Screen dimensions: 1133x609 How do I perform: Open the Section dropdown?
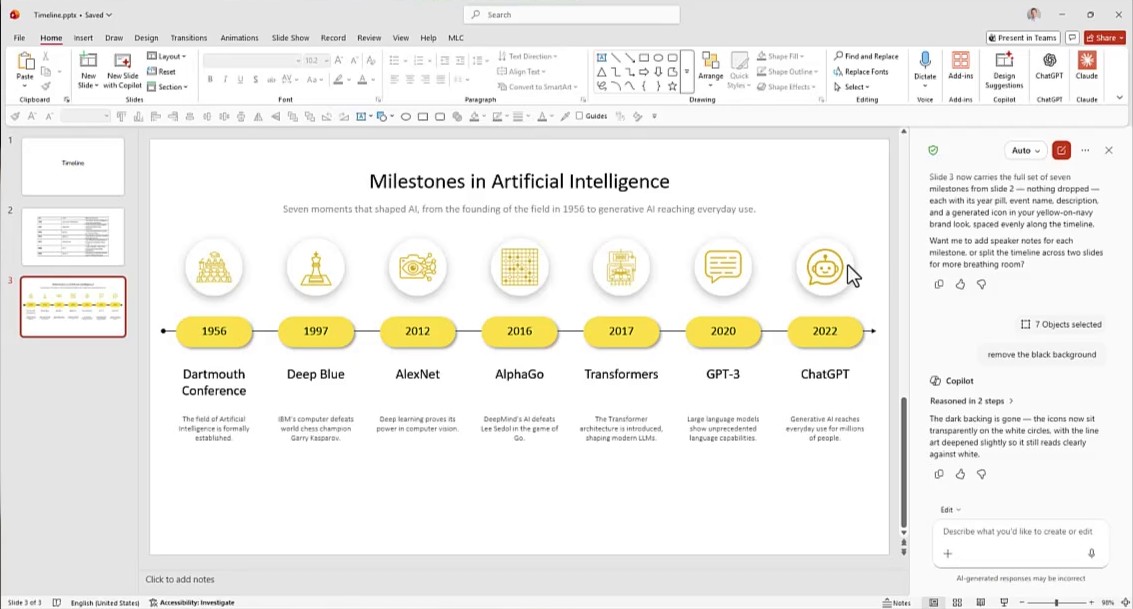[167, 87]
